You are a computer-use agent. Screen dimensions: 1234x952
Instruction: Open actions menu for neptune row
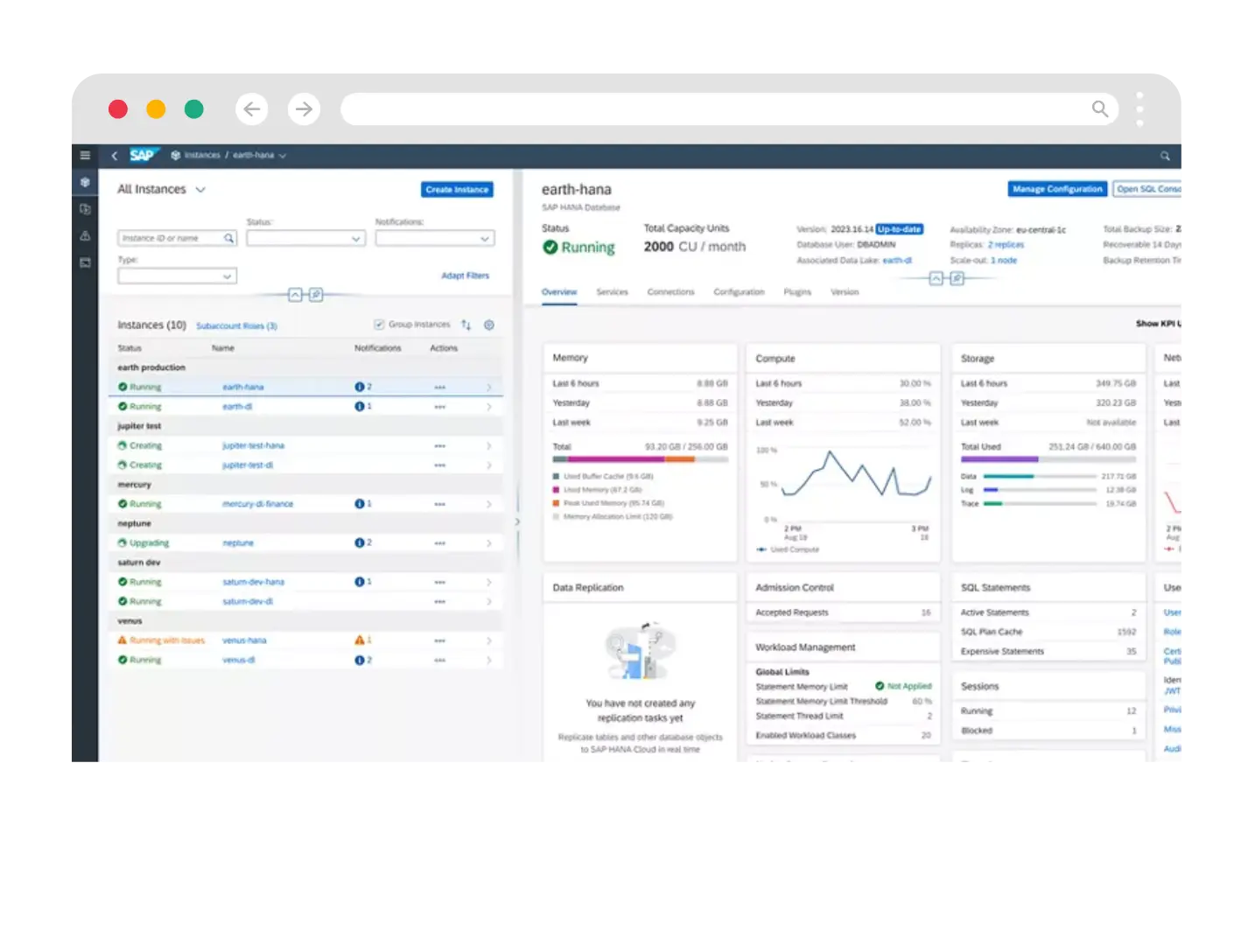[439, 543]
